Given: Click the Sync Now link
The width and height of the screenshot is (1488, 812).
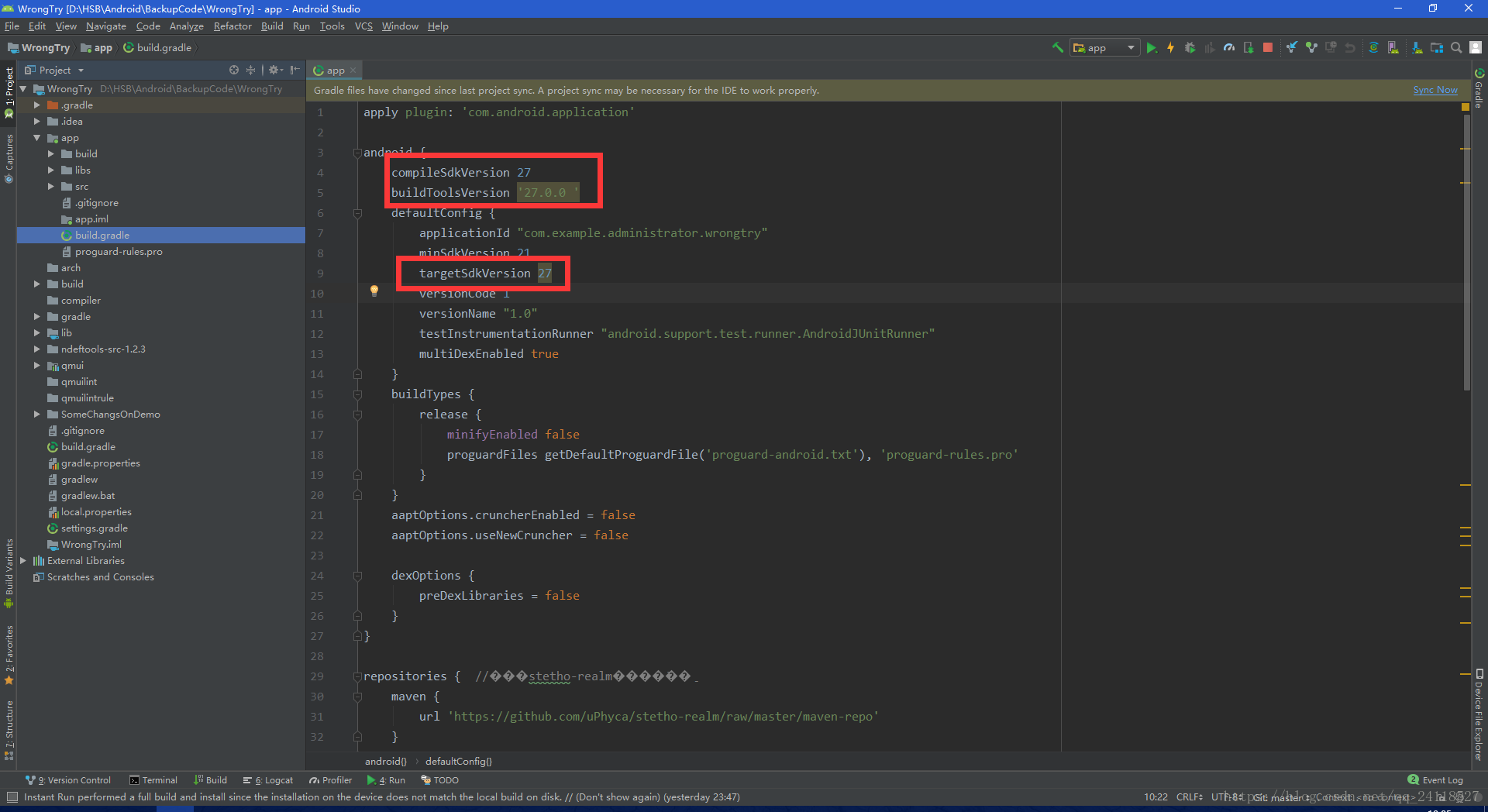Looking at the screenshot, I should point(1435,90).
